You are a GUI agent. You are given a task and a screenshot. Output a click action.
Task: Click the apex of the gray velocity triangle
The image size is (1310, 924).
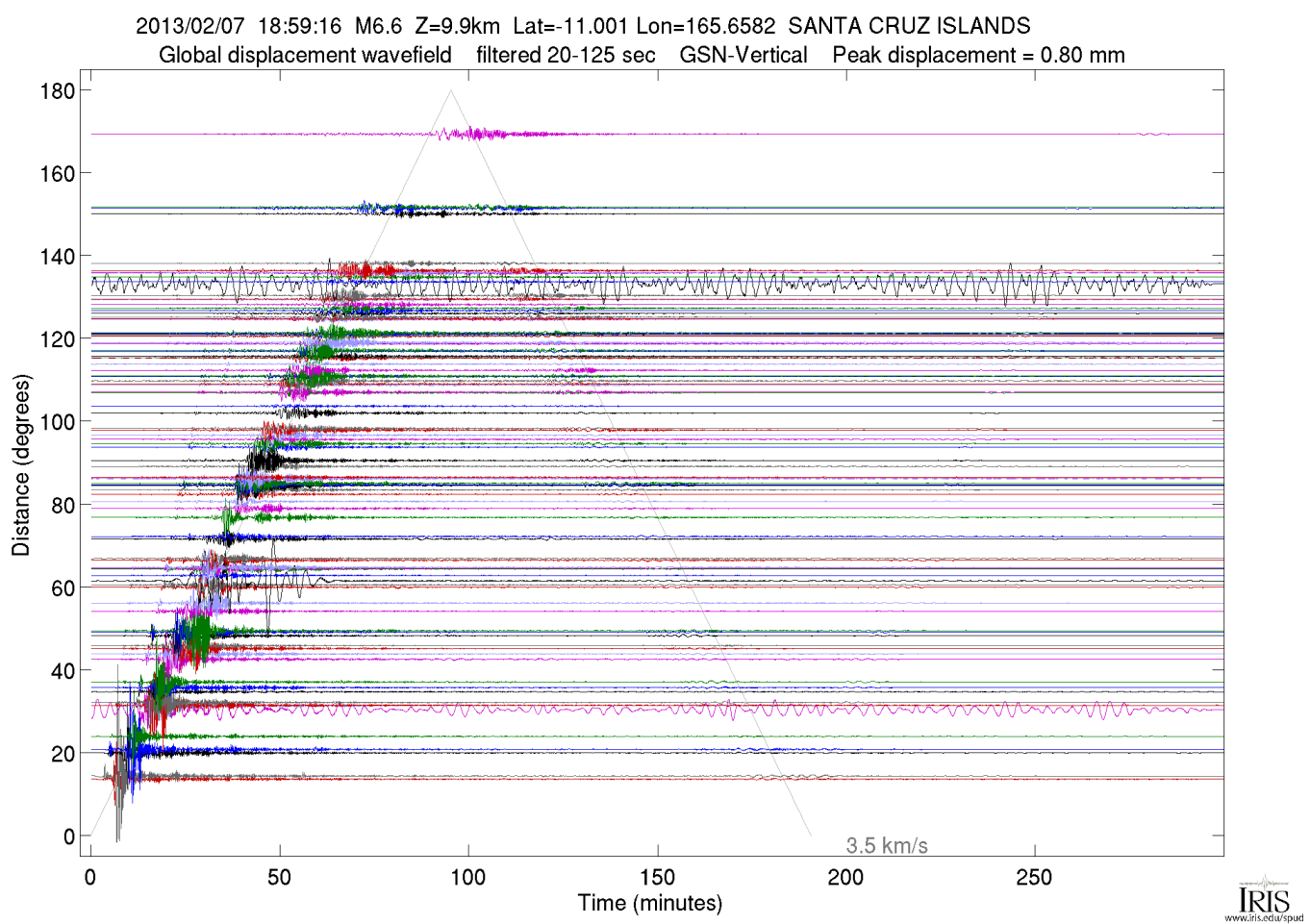pyautogui.click(x=450, y=91)
